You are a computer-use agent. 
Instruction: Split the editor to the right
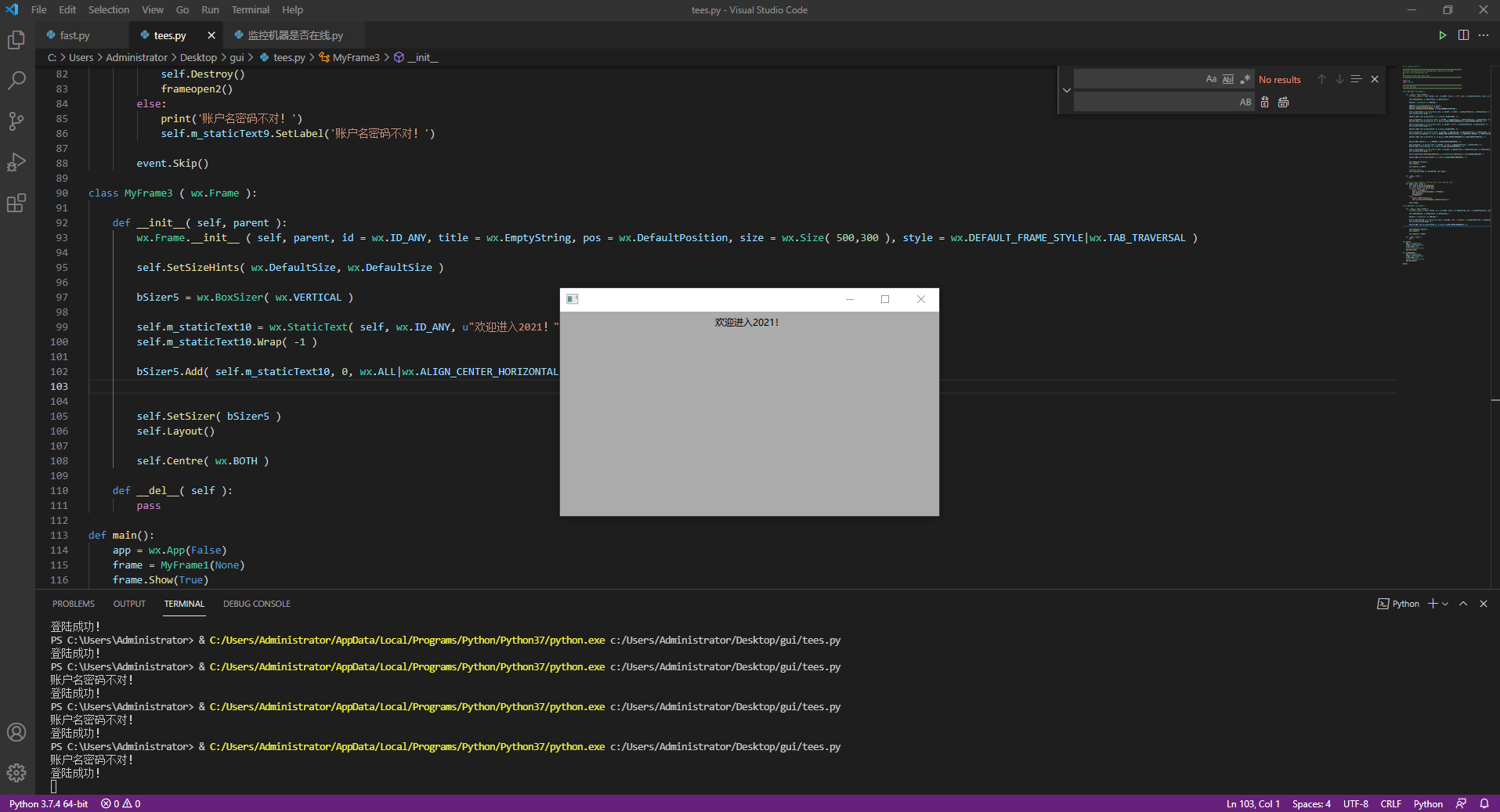tap(1463, 35)
